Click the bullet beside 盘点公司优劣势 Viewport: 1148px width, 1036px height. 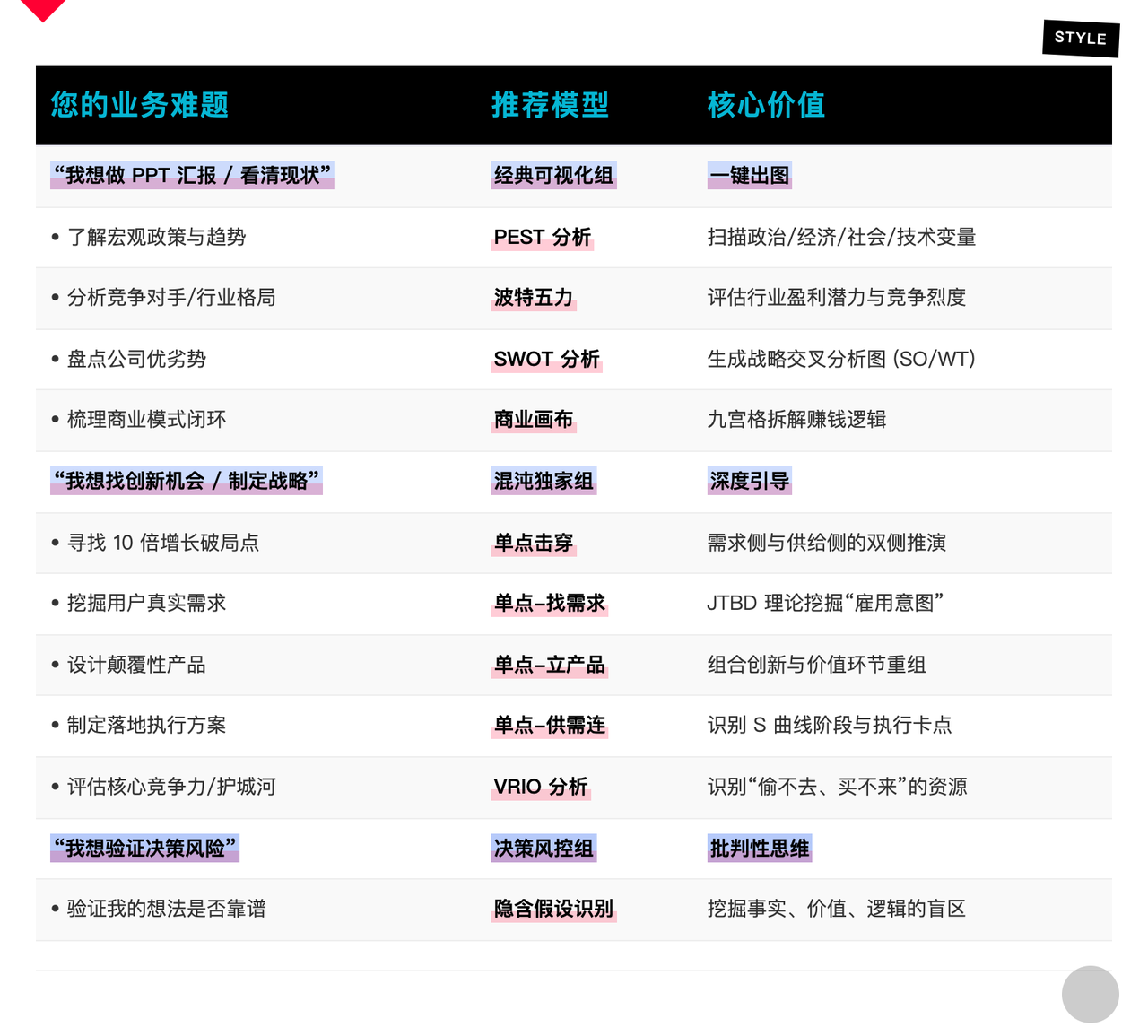click(x=54, y=360)
